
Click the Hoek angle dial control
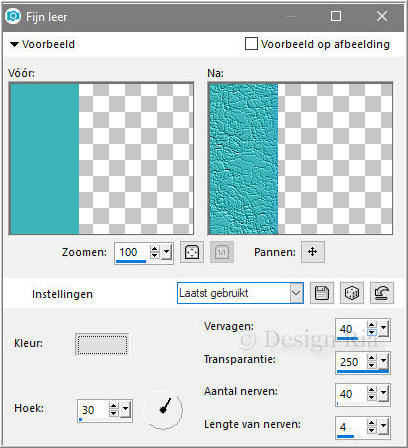pos(164,409)
